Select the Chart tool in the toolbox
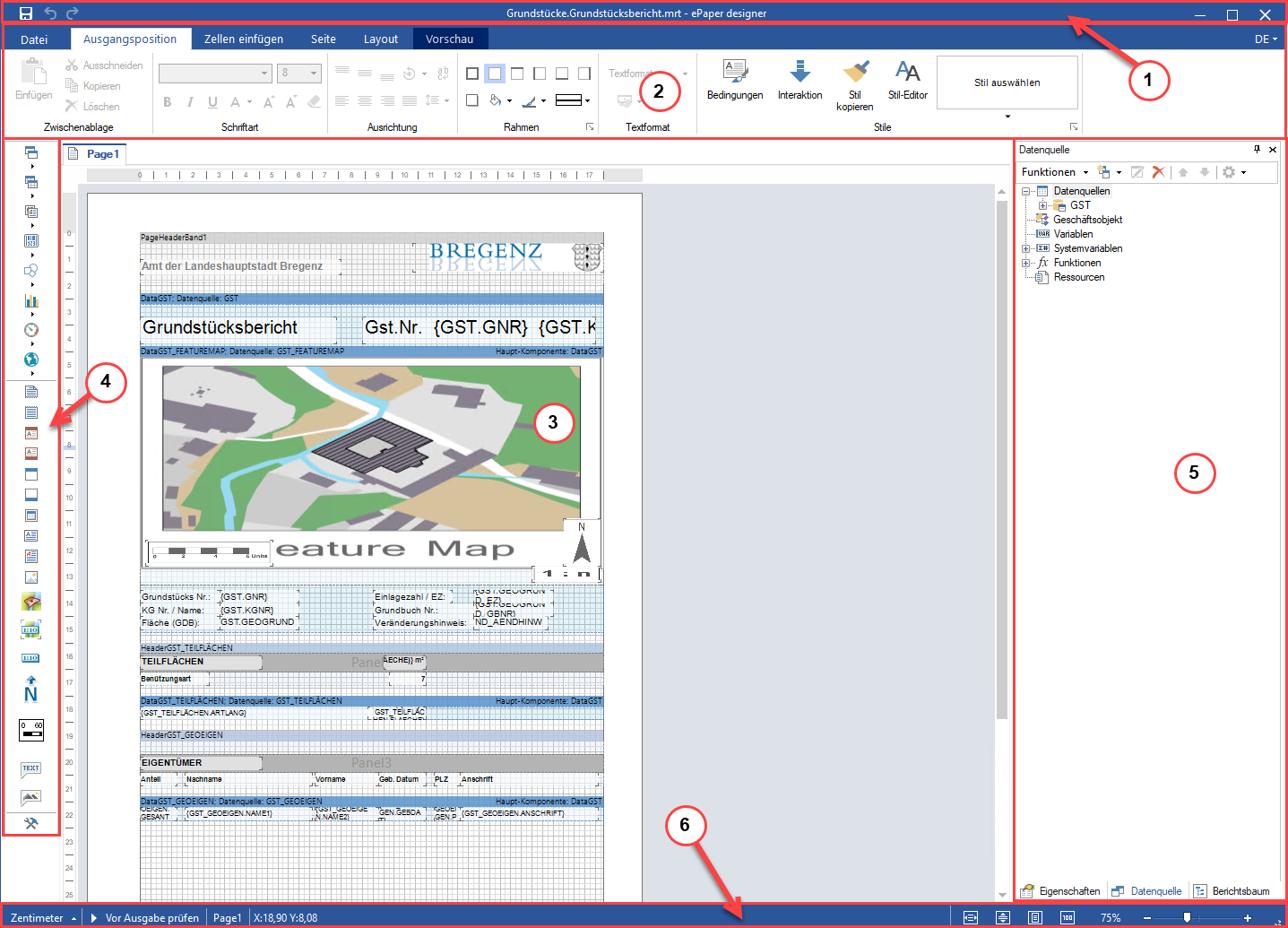The height and width of the screenshot is (928, 1288). 31,299
